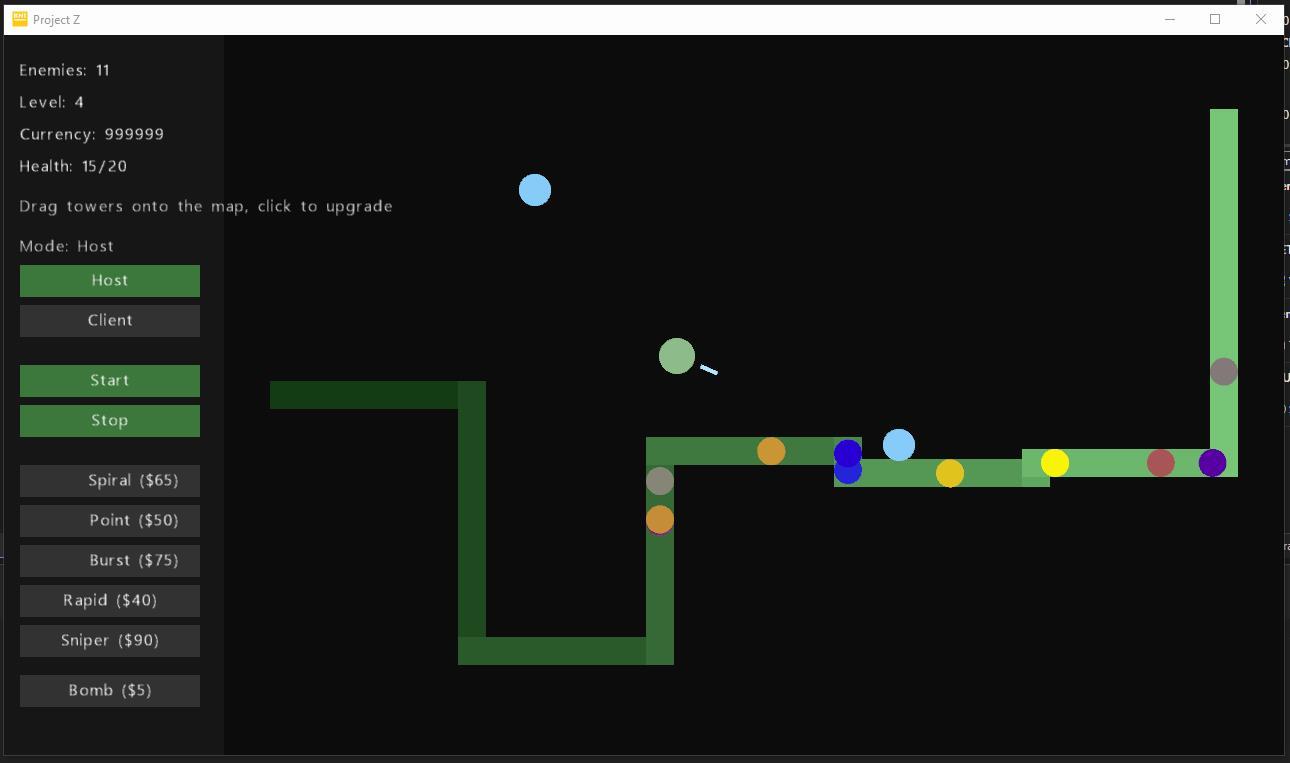Select the Burst tower costing $75
Screen dimensions: 1290x763
[x=109, y=560]
